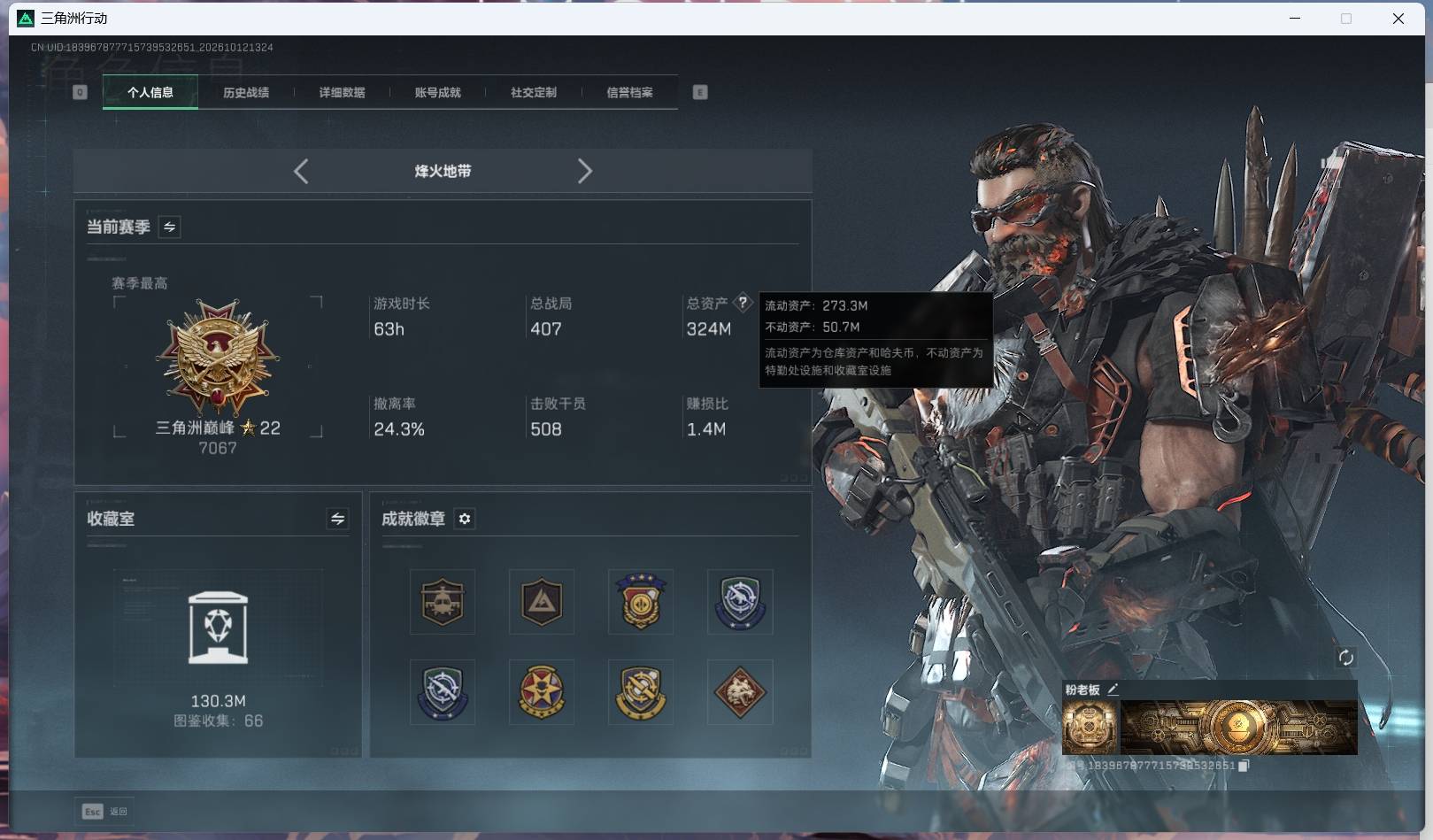Select the red diamond wolf badge
The image size is (1433, 840).
740,692
